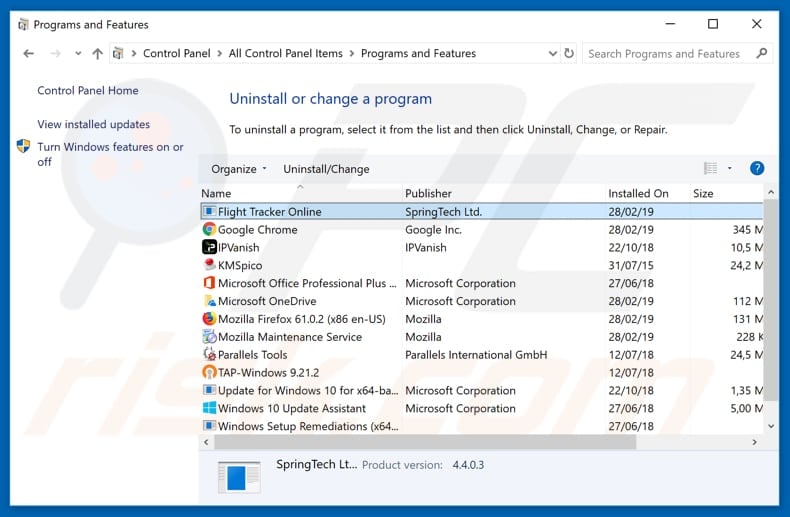Open View installed updates link
Screen dimensions: 790x517
[94, 124]
